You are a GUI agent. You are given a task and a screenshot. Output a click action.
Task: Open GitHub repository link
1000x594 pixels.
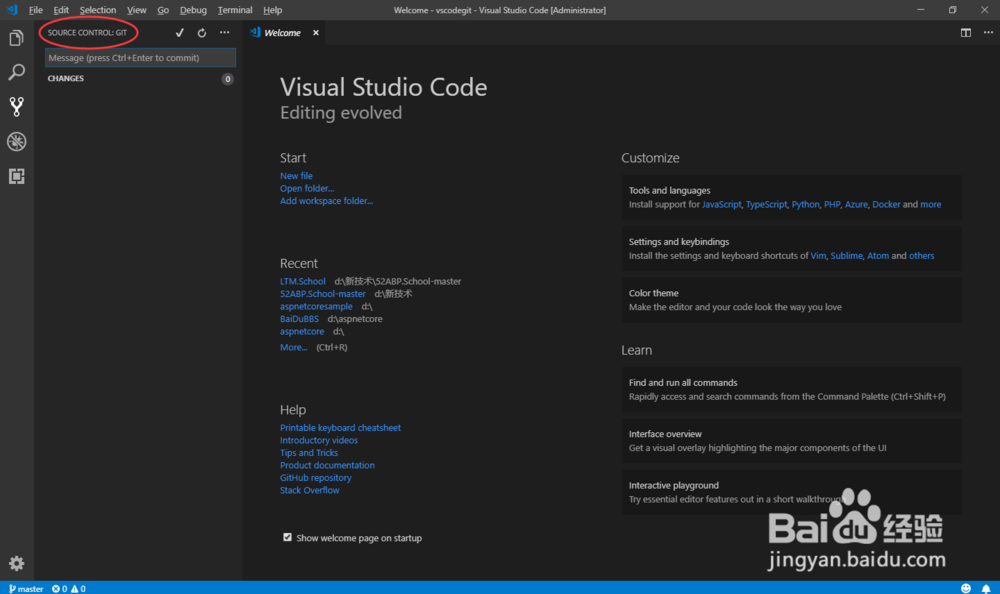pos(316,477)
